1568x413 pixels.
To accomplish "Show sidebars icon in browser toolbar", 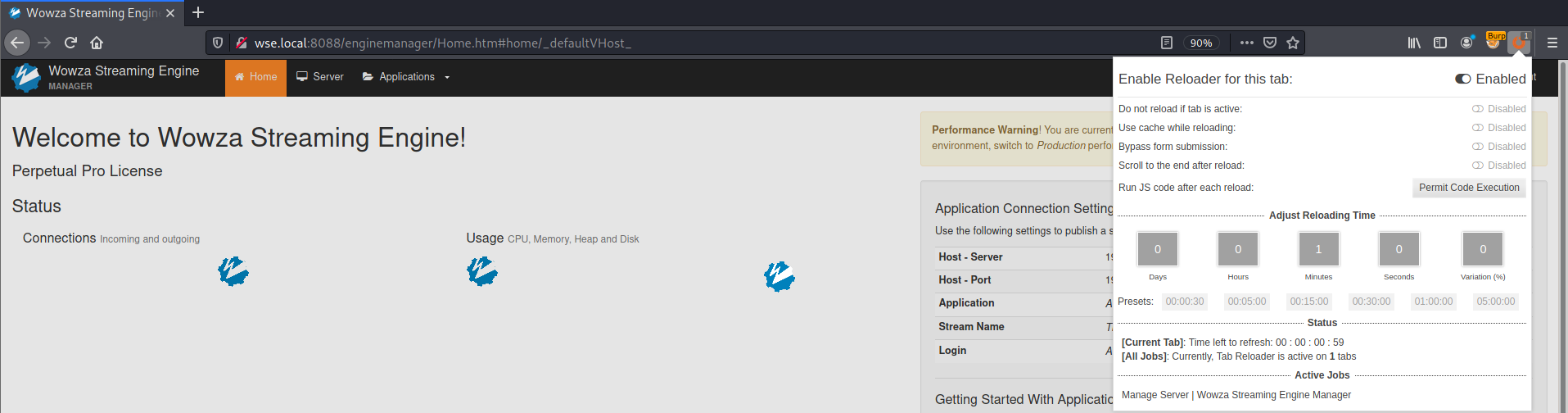I will (x=1440, y=43).
